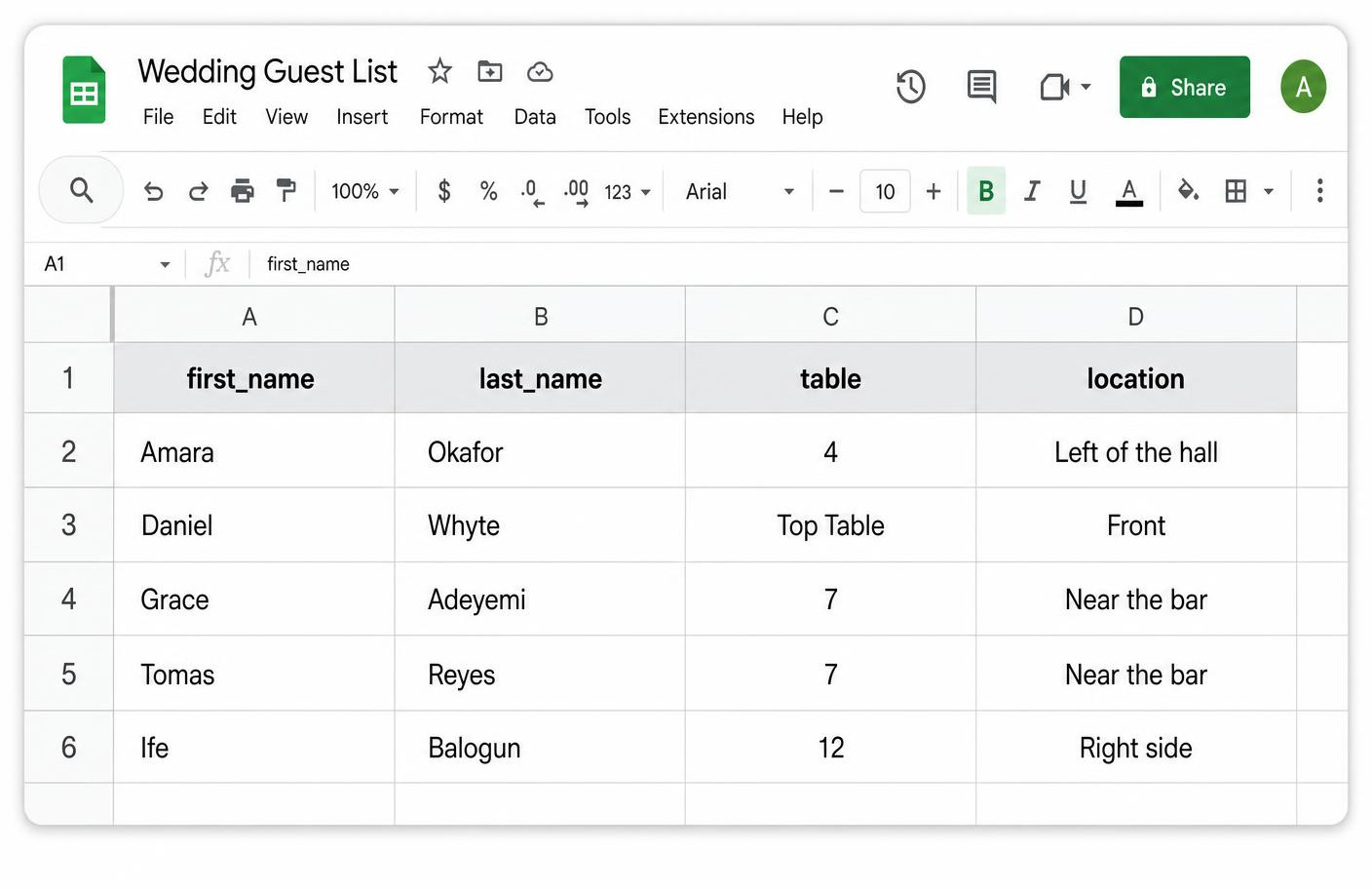Image resolution: width=1372 pixels, height=889 pixels.
Task: Open the Tools menu
Action: coord(607,117)
